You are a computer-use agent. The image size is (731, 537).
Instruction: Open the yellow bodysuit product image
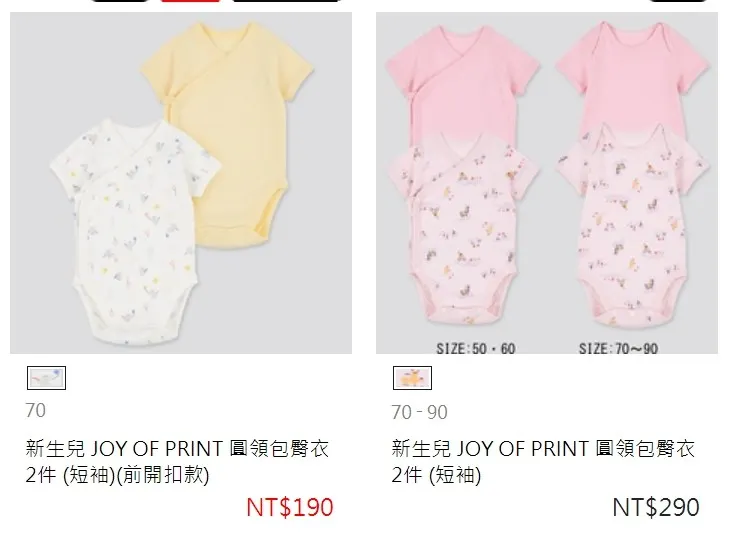click(228, 133)
